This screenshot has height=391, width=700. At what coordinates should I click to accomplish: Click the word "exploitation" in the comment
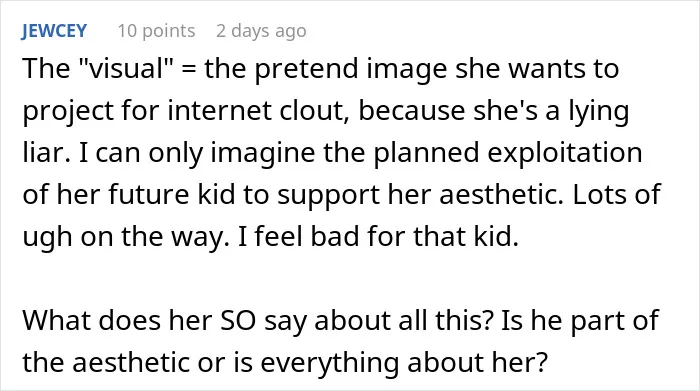pos(565,154)
